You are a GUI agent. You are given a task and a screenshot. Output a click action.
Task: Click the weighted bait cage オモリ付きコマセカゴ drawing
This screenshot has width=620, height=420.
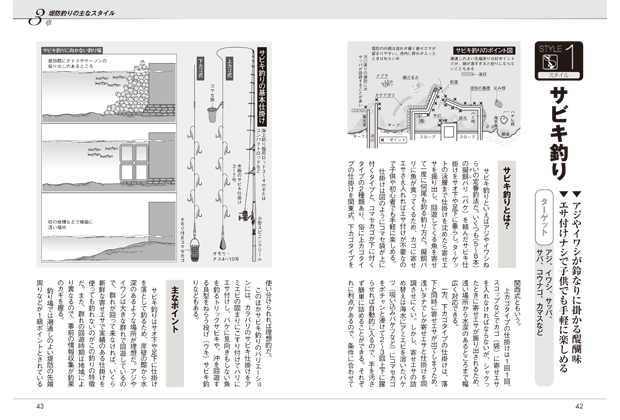pyautogui.click(x=195, y=249)
